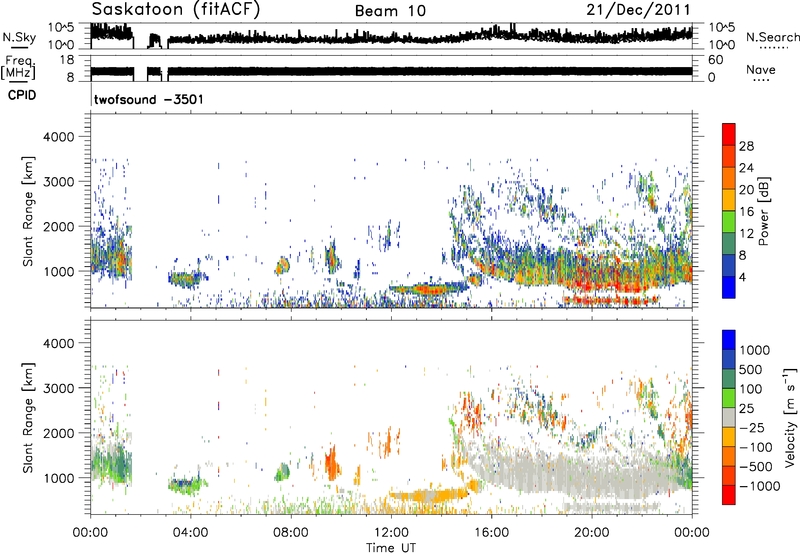Click the orange echo blob at 12:00 in power plot
800x554 pixels.
tap(428, 289)
